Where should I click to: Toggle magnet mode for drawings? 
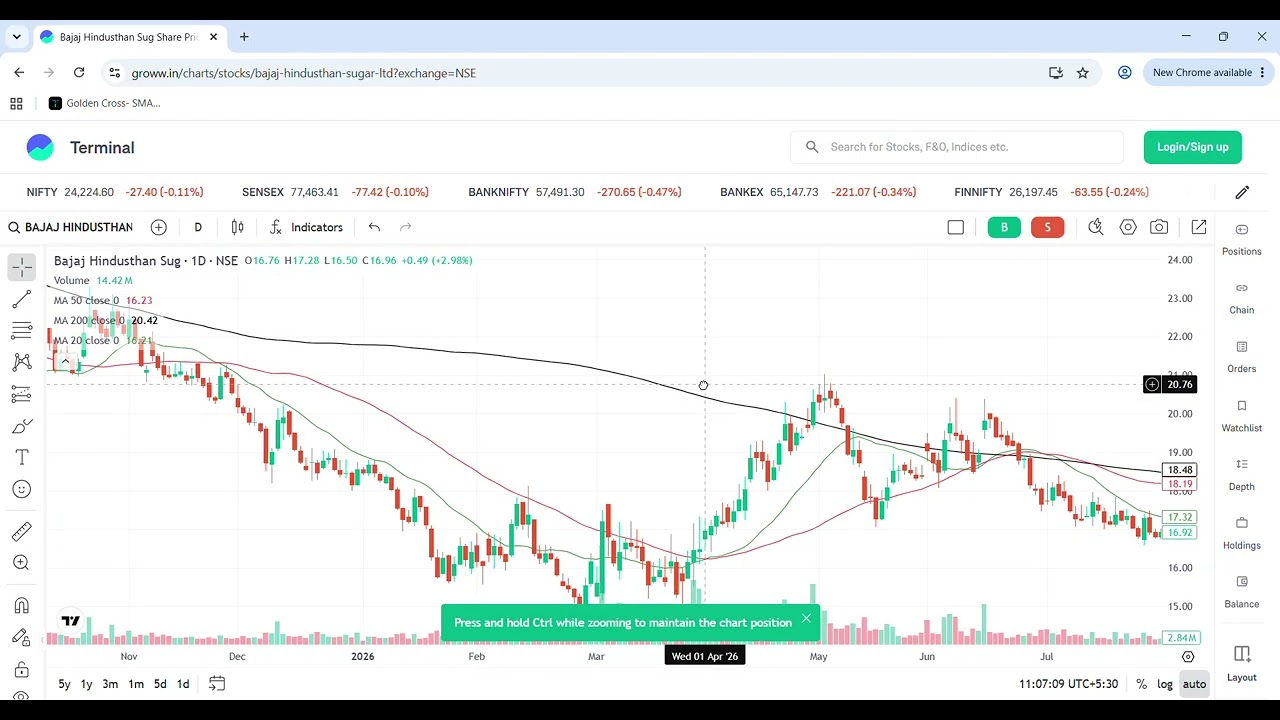tap(21, 605)
